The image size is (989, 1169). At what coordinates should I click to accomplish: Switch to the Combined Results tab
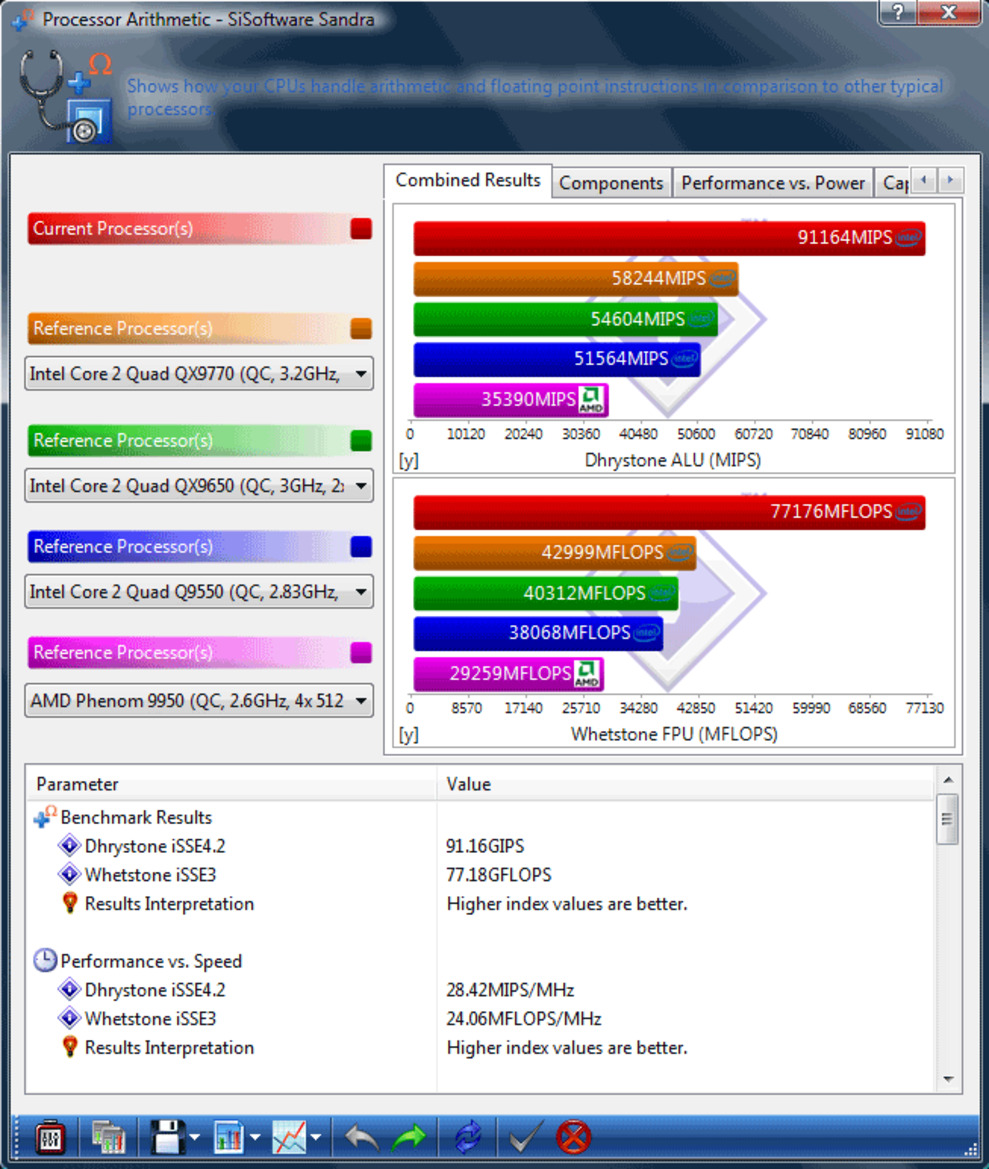point(468,180)
